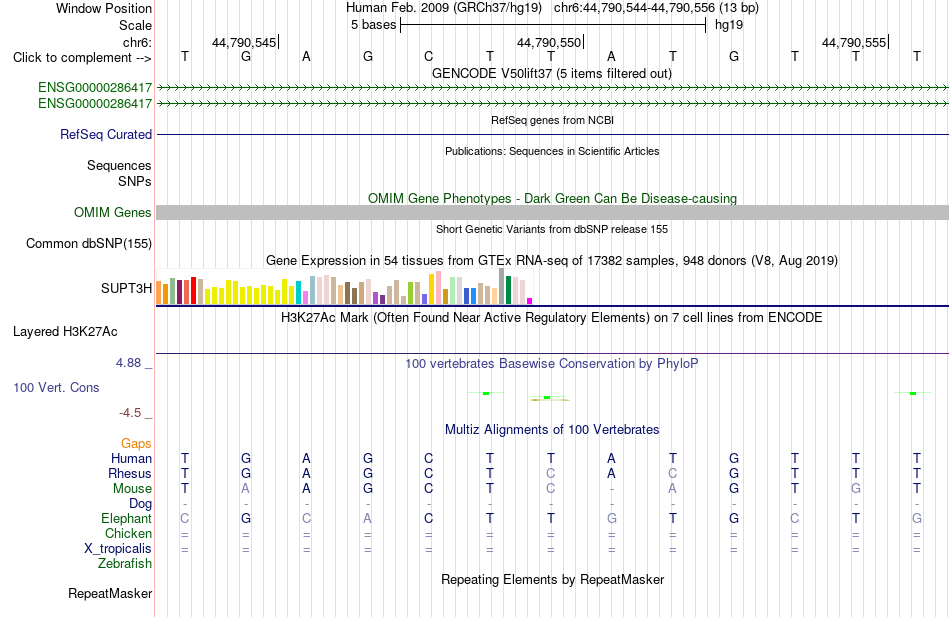Click the Window Position label
The height and width of the screenshot is (617, 950).
coord(104,8)
